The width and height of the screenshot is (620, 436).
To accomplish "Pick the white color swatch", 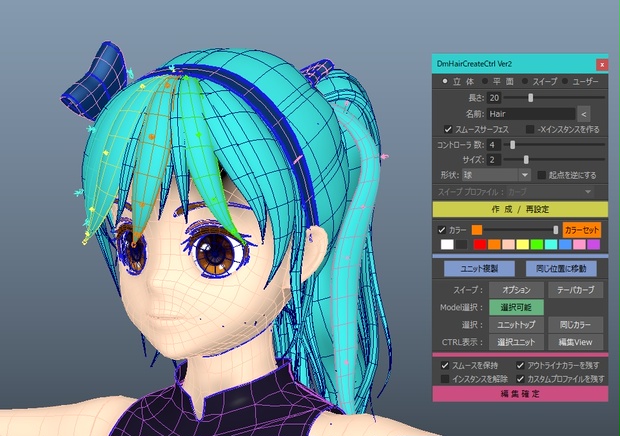I will pyautogui.click(x=447, y=245).
